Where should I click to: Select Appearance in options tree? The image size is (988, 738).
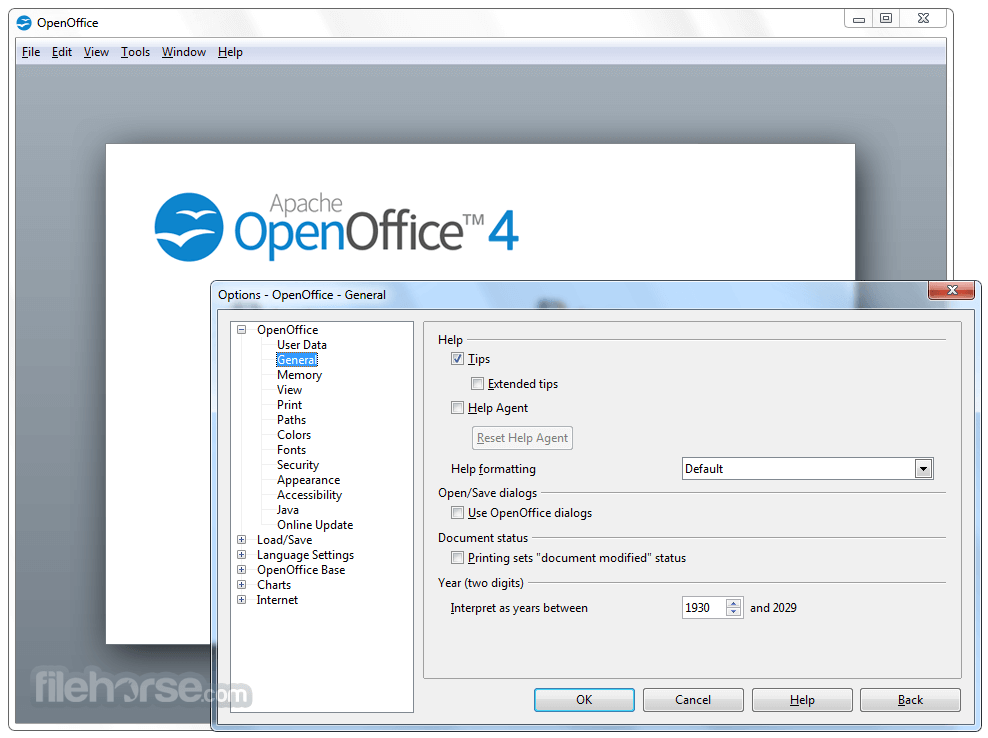pyautogui.click(x=308, y=480)
